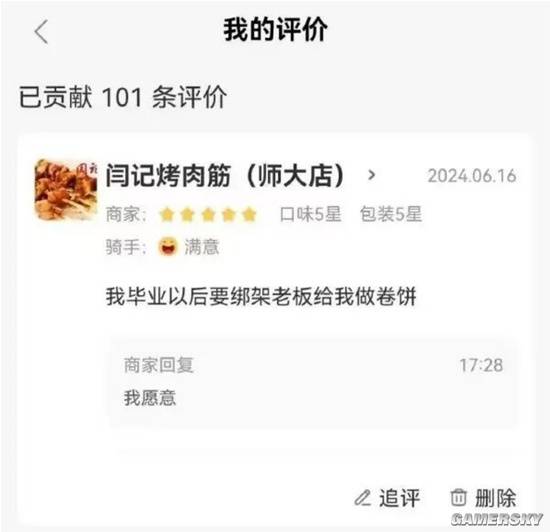The image size is (550, 532).
Task: Go back using the top-left arrow
Action: (41, 32)
